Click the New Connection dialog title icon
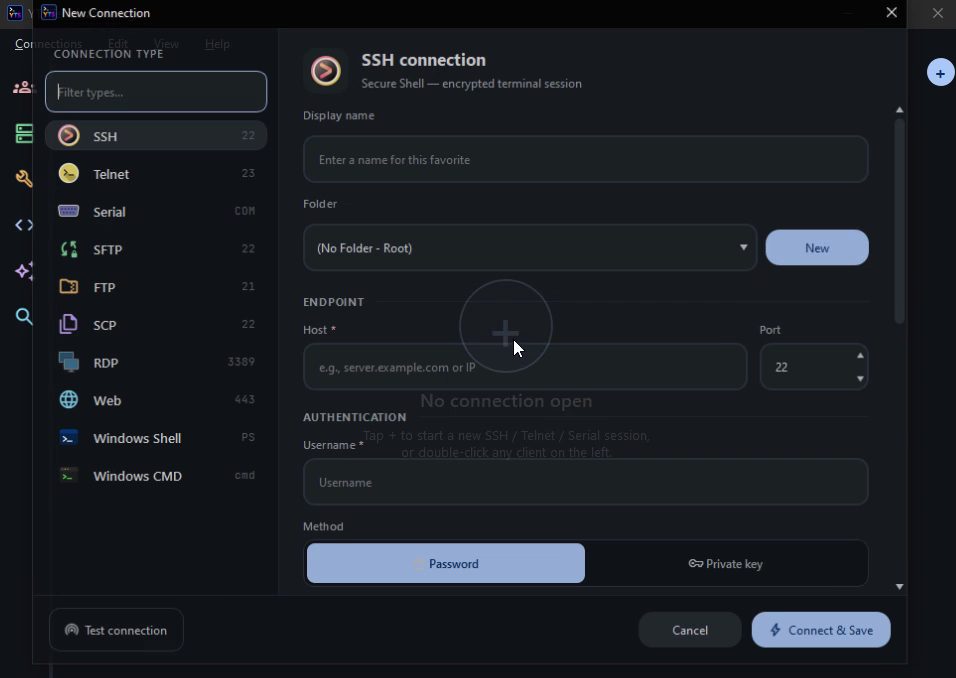The height and width of the screenshot is (678, 956). click(48, 12)
